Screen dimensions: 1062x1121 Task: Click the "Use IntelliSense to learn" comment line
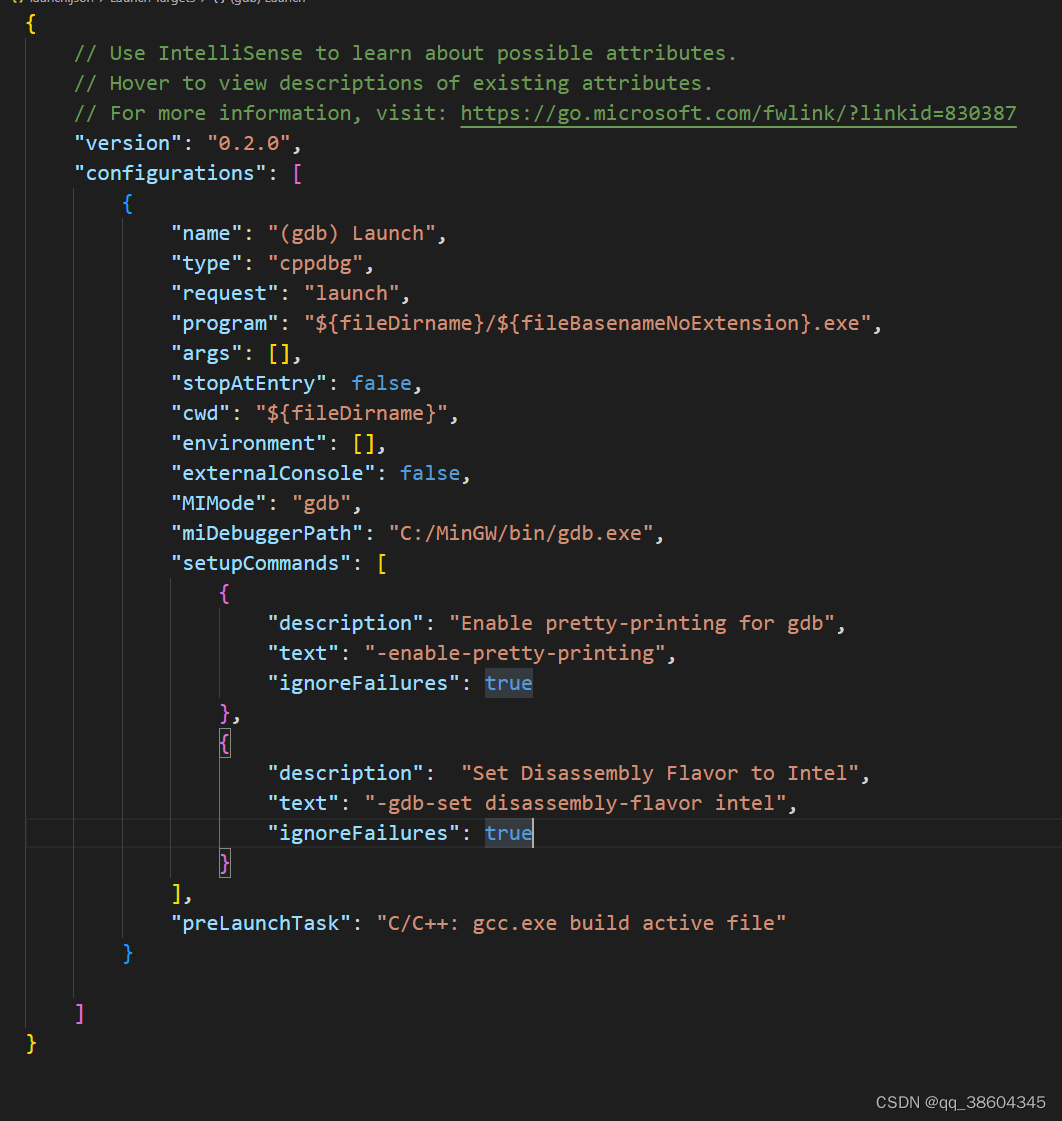[405, 54]
